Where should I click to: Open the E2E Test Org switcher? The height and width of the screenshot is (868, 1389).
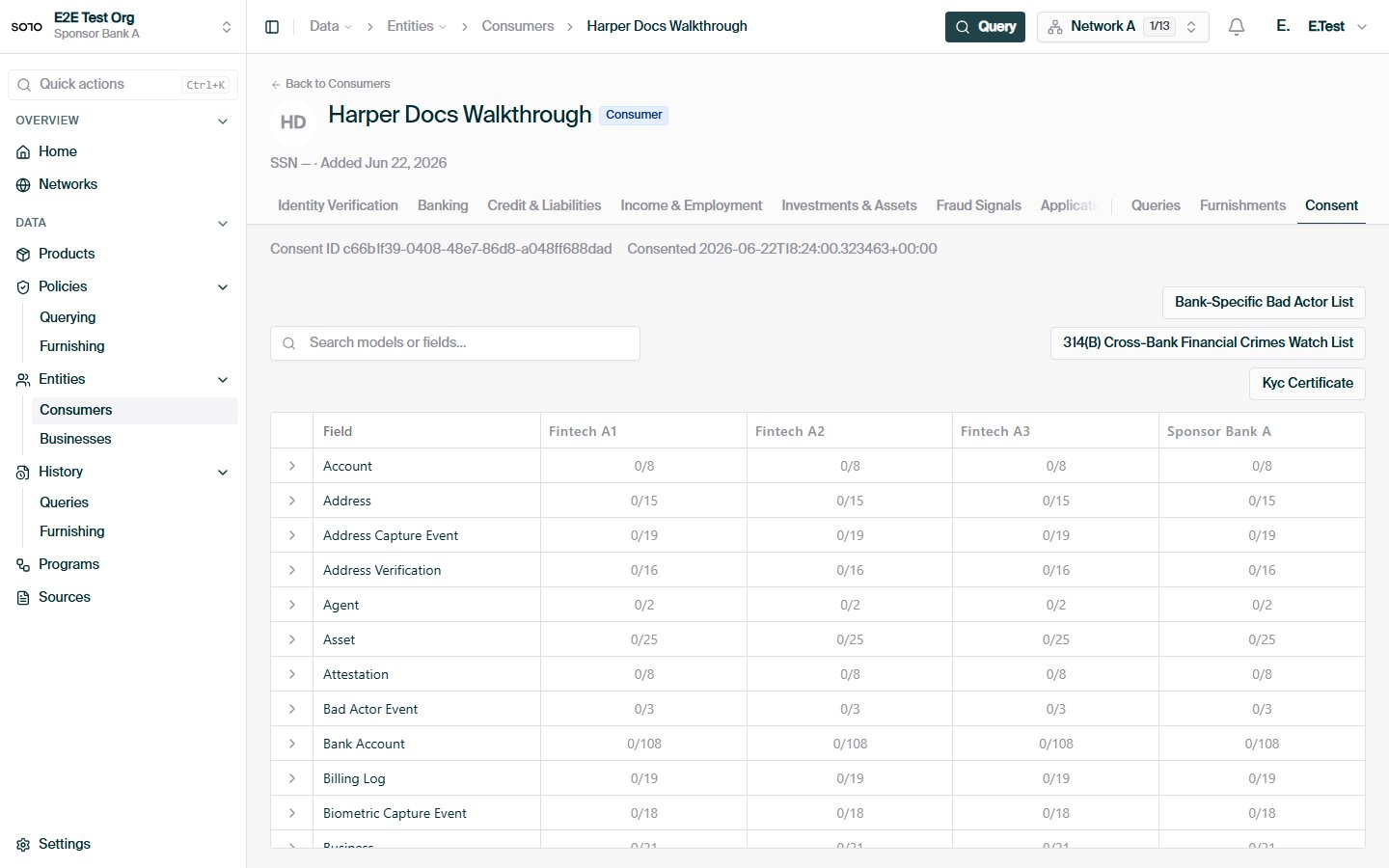pos(123,26)
